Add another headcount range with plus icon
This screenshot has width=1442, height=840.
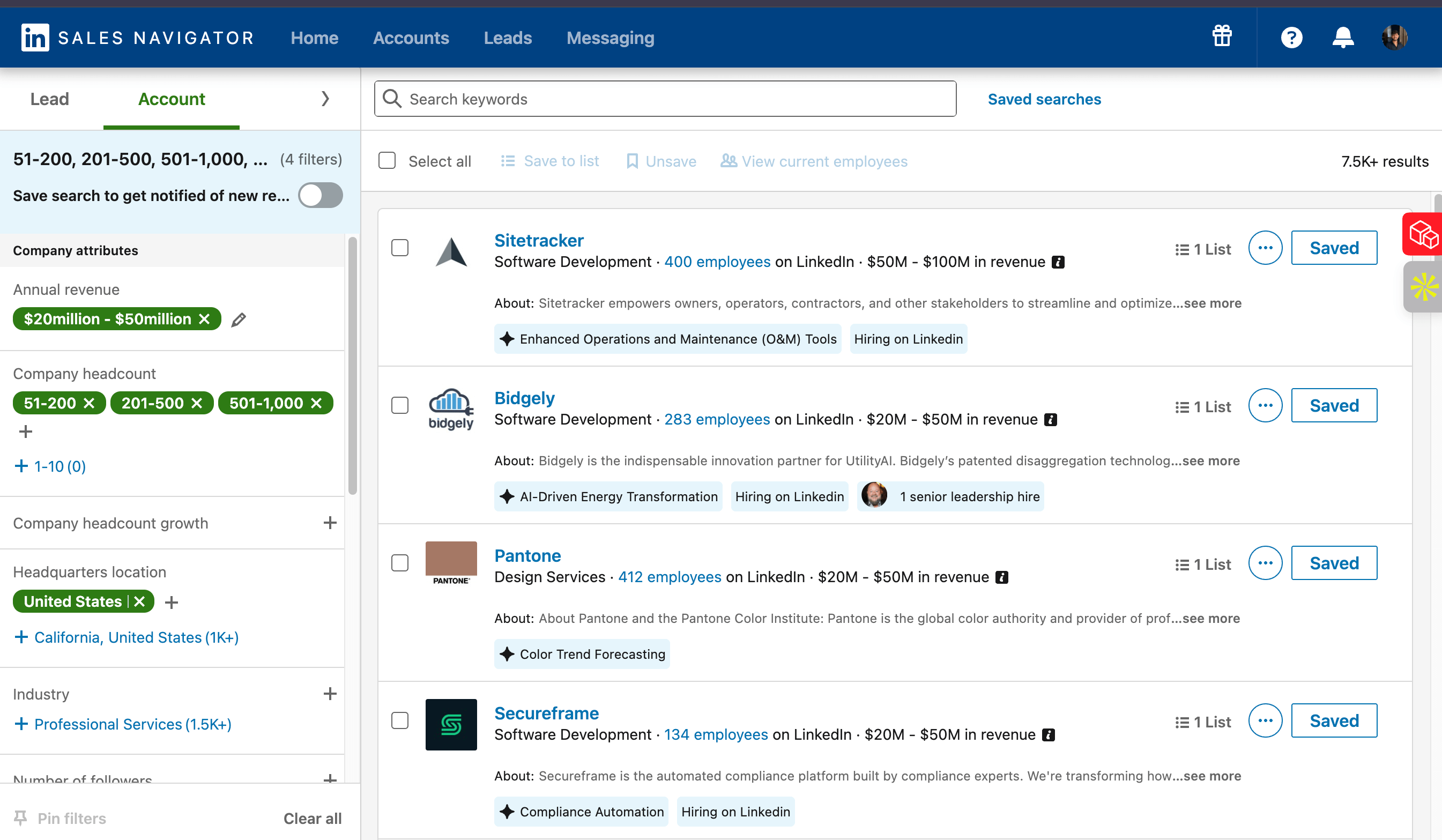(25, 432)
